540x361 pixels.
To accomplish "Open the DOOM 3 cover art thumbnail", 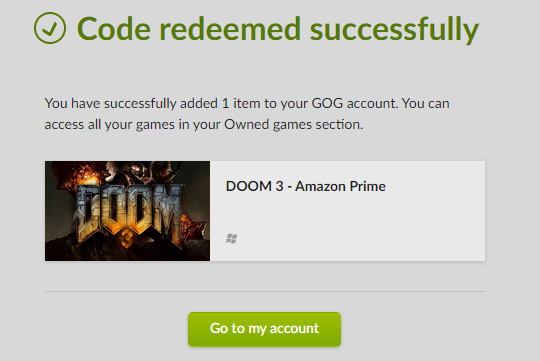I will 127,211.
